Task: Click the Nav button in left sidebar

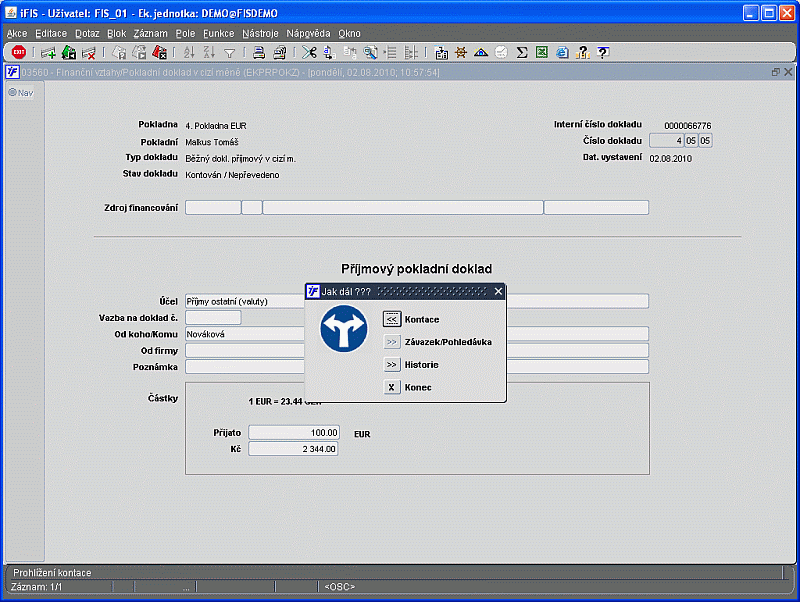Action: [x=21, y=93]
